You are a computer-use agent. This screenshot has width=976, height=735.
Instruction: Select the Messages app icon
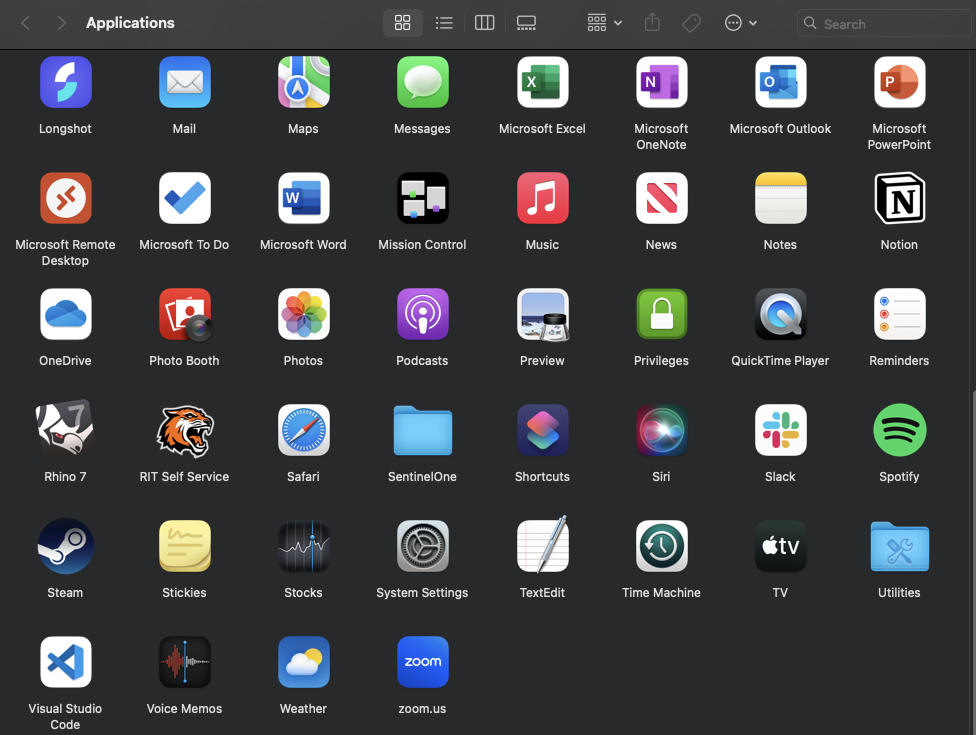[x=423, y=82]
